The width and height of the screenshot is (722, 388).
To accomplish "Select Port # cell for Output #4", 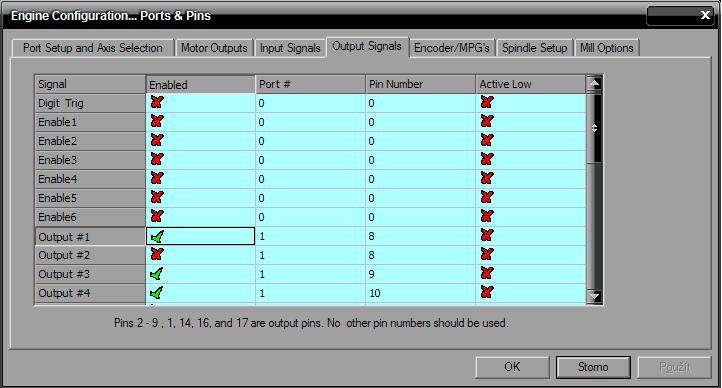I will (310, 293).
